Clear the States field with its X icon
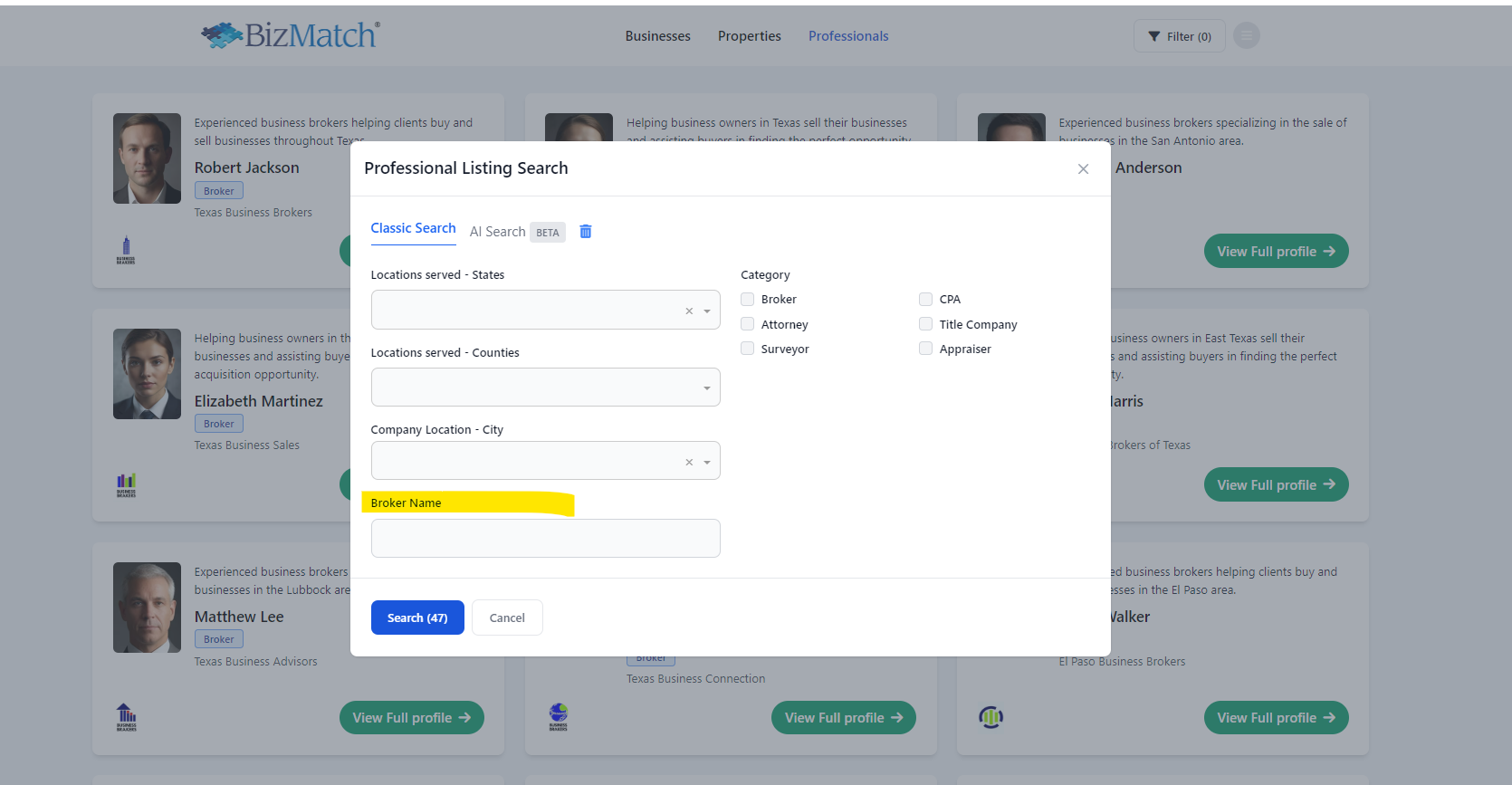This screenshot has height=785, width=1512. coord(689,311)
